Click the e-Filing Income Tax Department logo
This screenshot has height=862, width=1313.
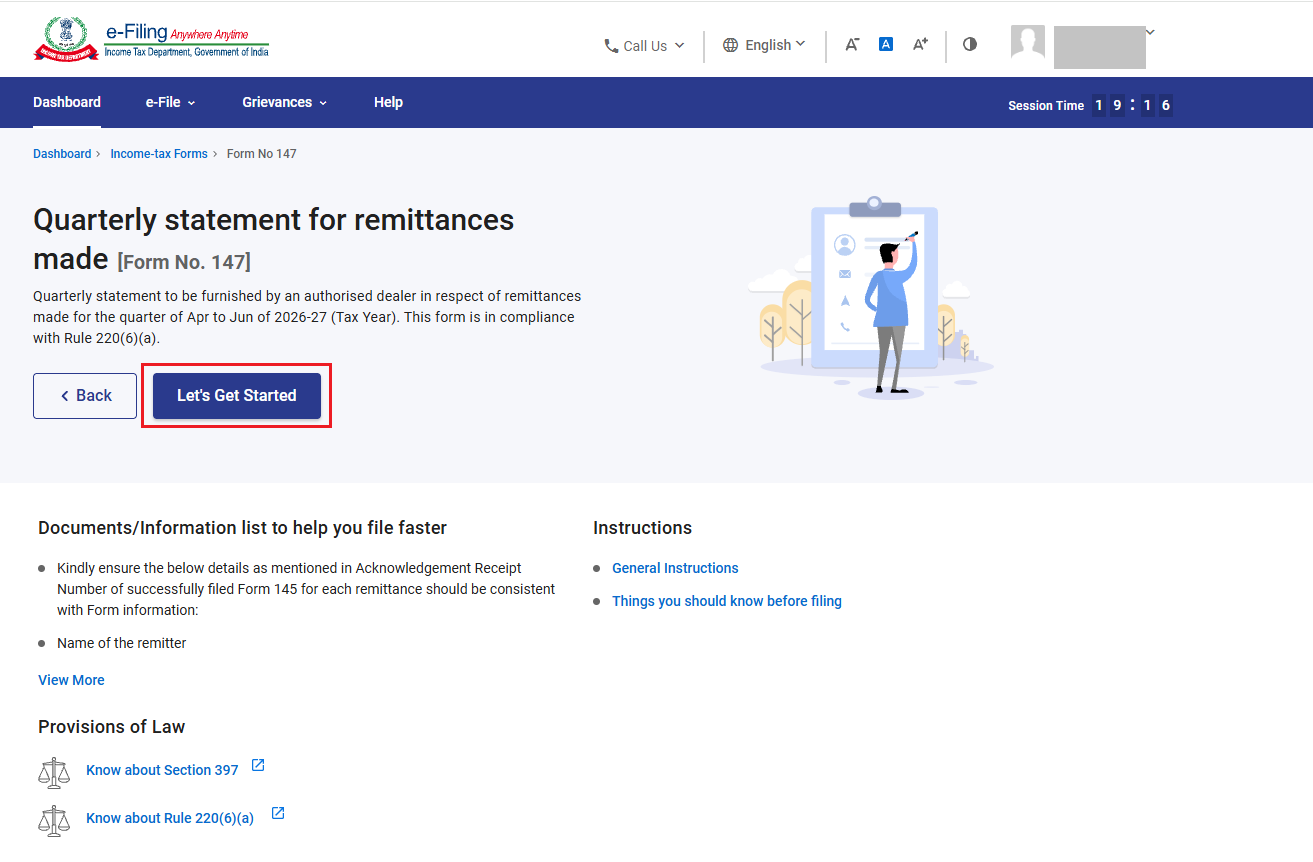151,39
